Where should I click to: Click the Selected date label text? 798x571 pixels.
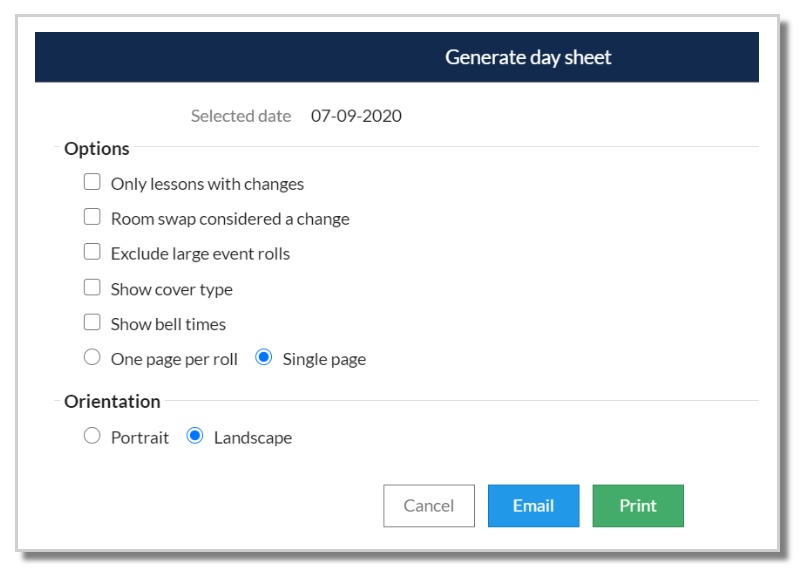click(241, 116)
